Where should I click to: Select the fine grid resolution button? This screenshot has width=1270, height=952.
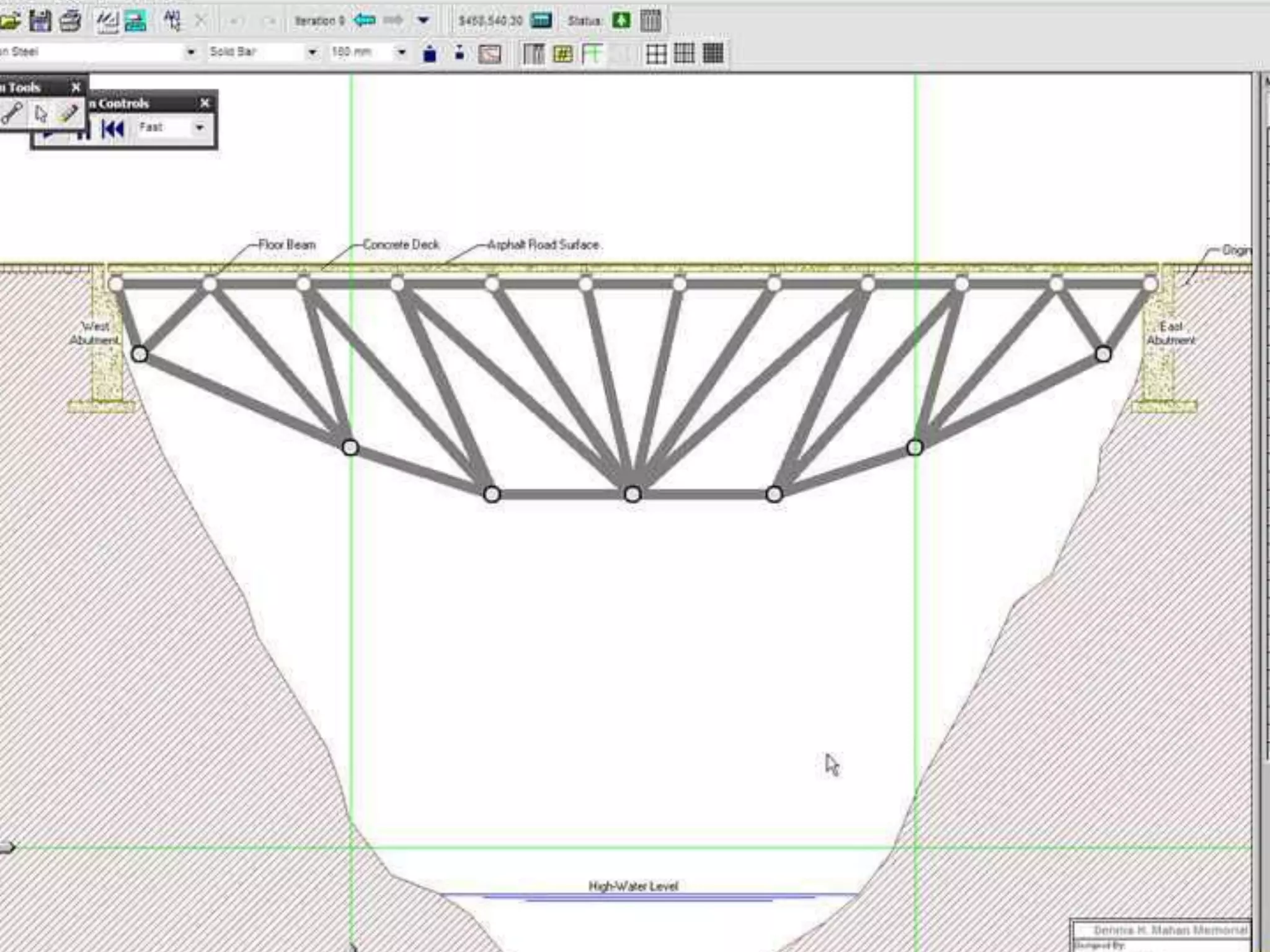[713, 54]
